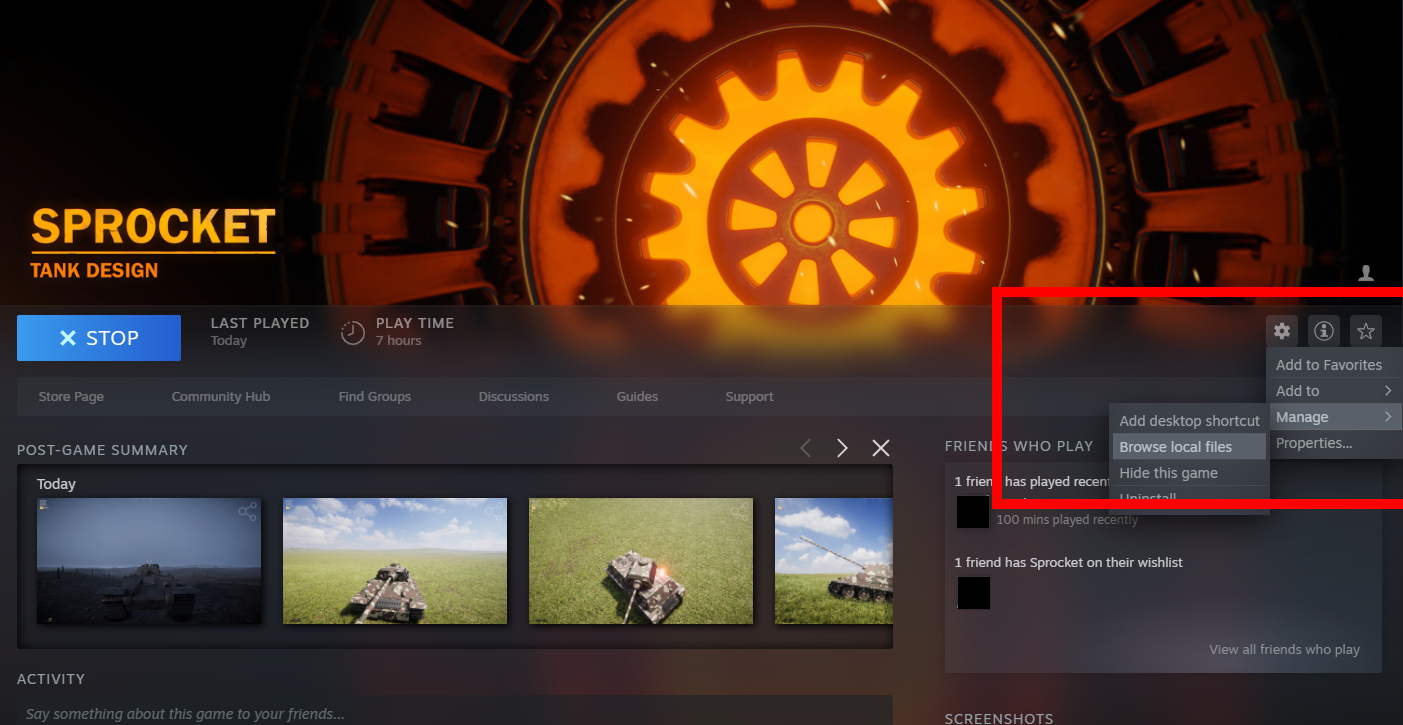The height and width of the screenshot is (725, 1403).
Task: Click share icon on first screenshot
Action: (247, 512)
